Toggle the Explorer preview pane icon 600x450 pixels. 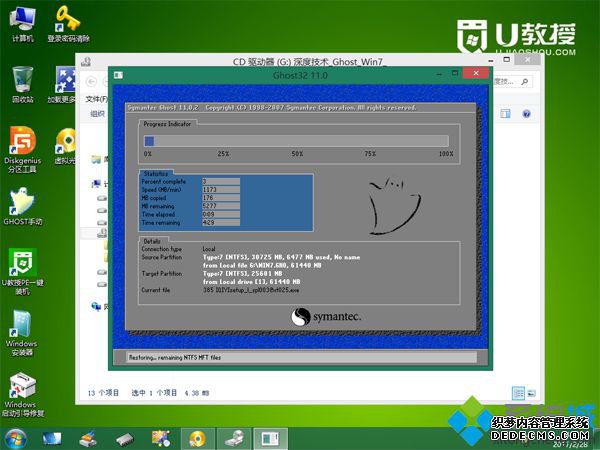[505, 113]
